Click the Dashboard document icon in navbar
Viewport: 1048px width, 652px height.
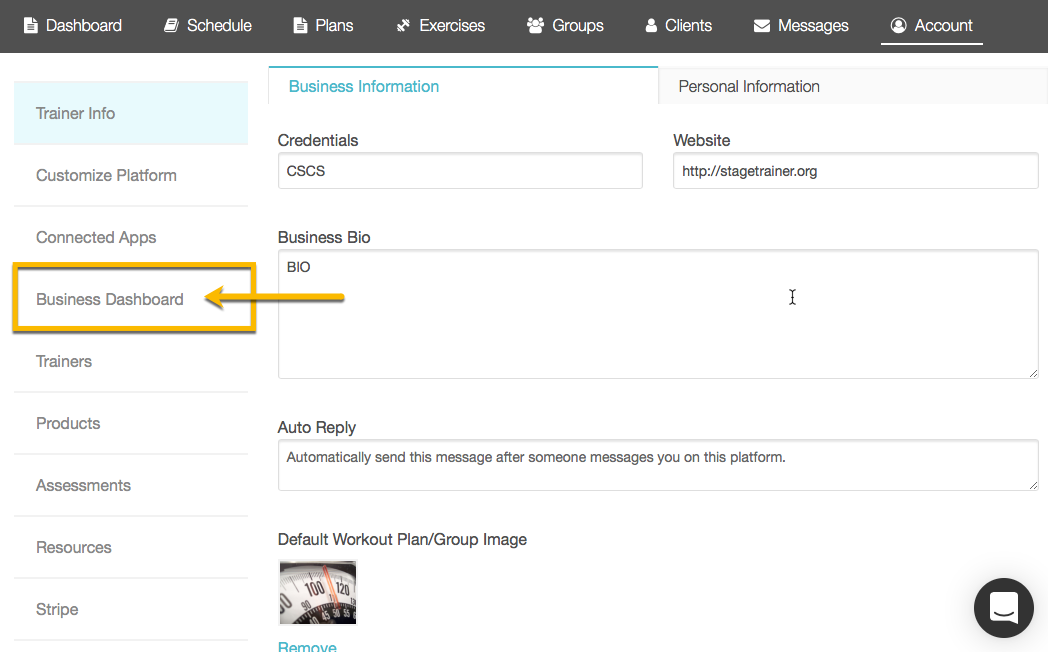tap(31, 25)
